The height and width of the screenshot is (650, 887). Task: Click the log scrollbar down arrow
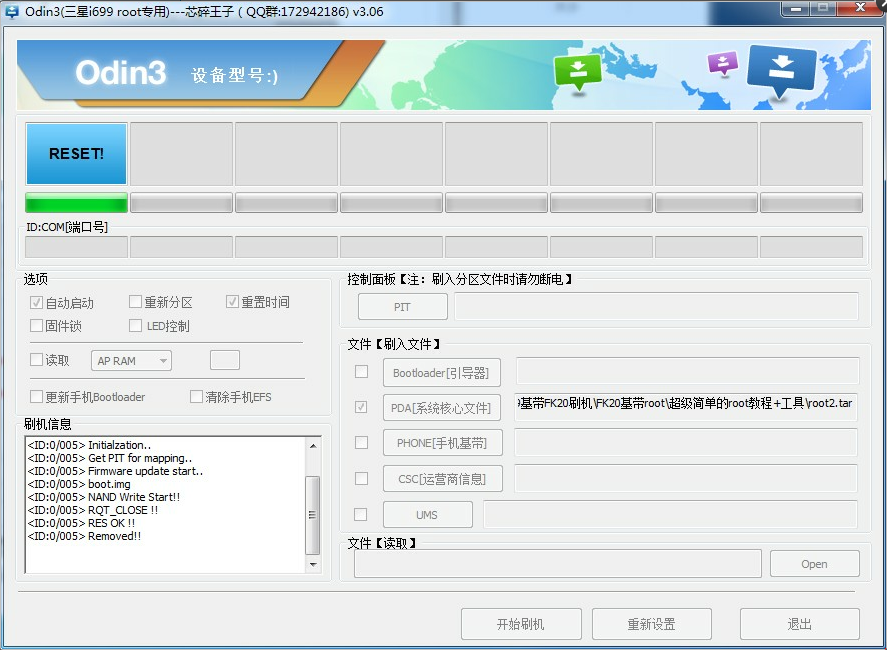313,565
